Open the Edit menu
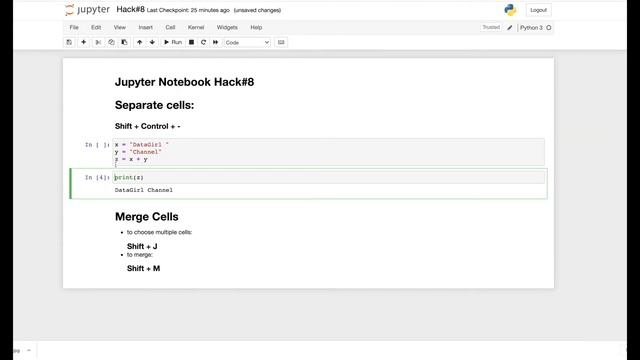This screenshot has width=640, height=360. [x=96, y=27]
